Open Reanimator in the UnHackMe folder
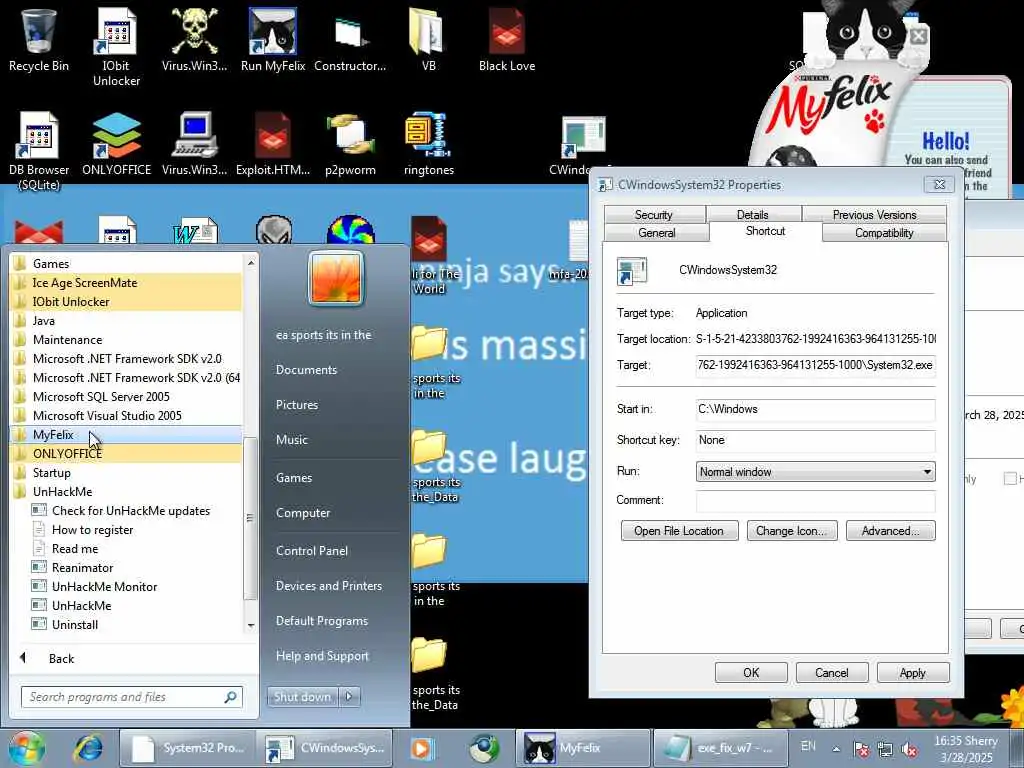Image resolution: width=1024 pixels, height=768 pixels. [82, 568]
